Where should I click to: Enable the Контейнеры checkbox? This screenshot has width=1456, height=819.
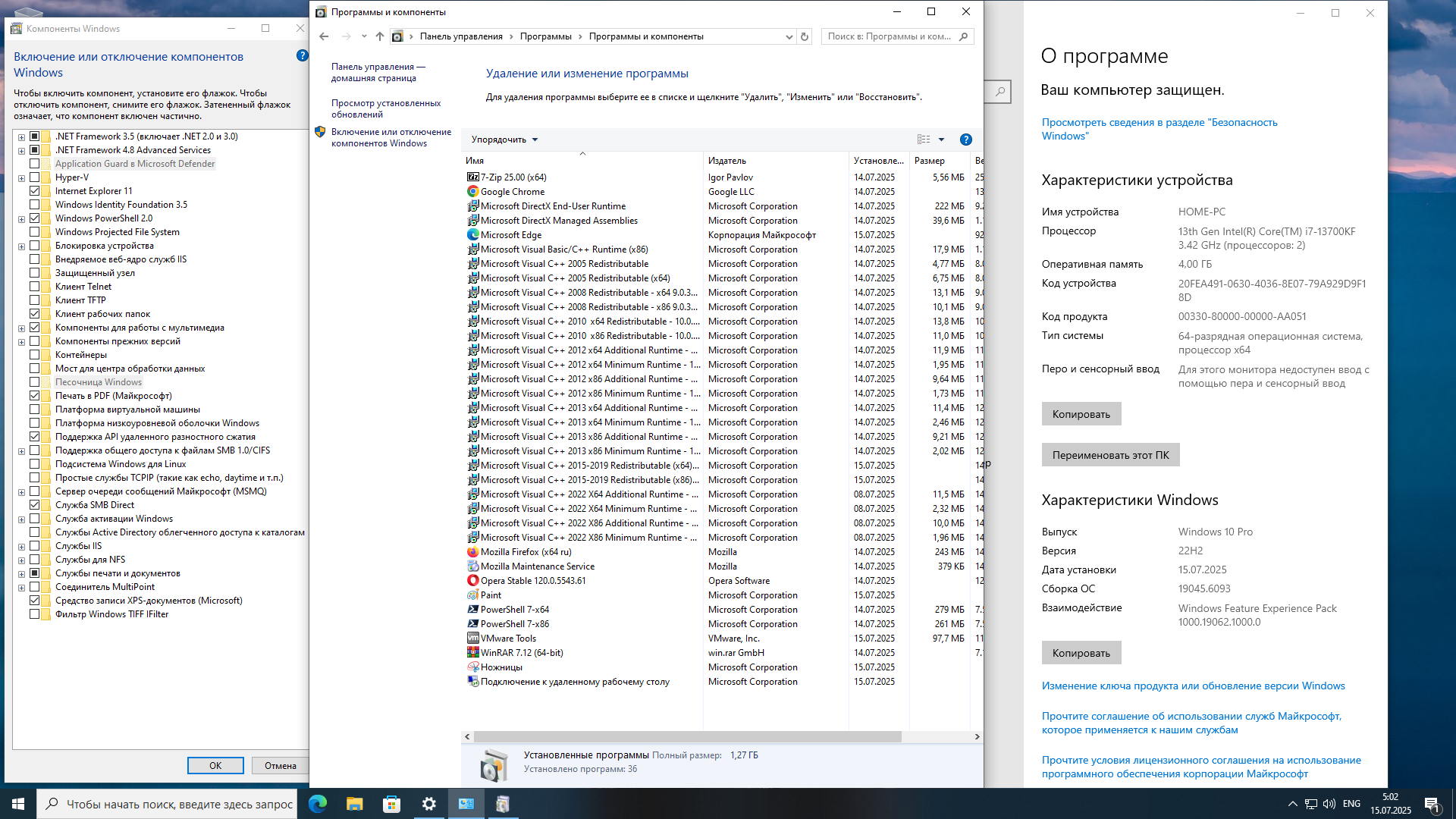[x=35, y=355]
